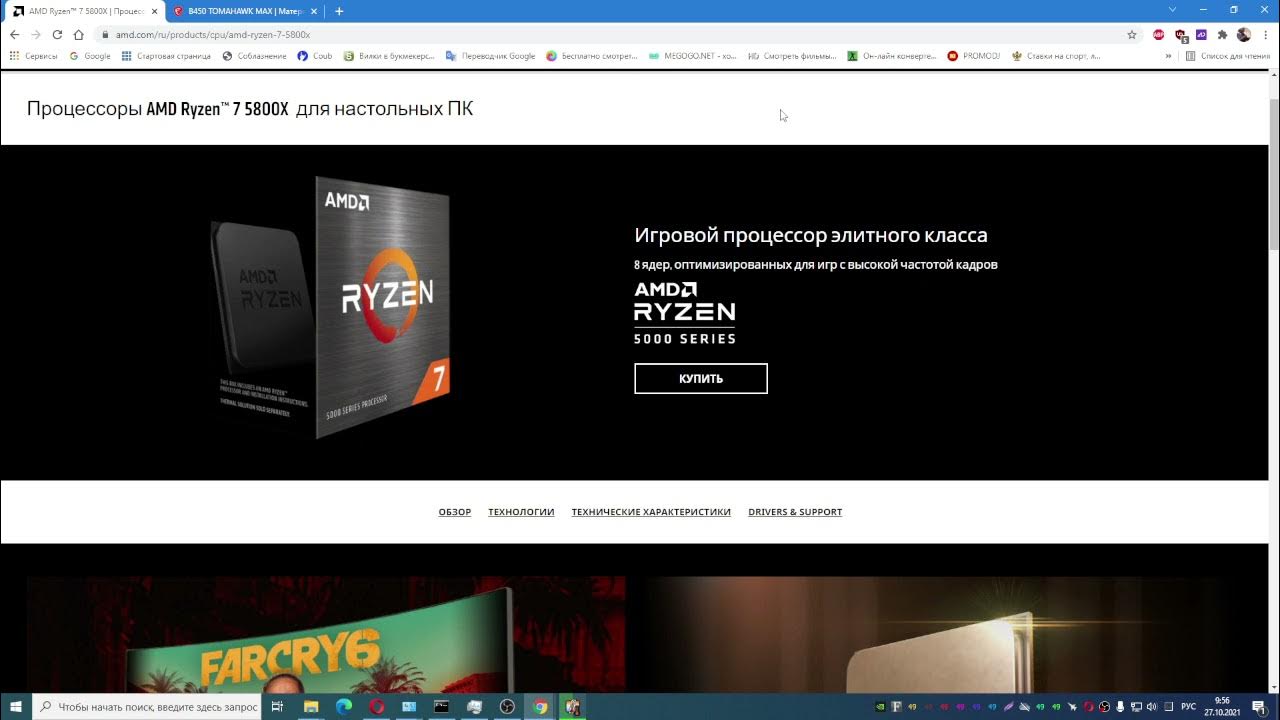Open a new browser tab with plus
The image size is (1280, 720).
point(339,11)
